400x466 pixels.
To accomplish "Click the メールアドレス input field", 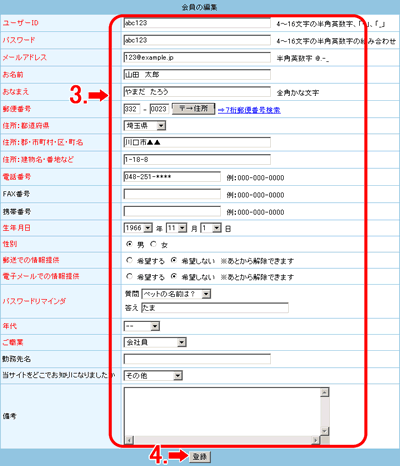I will tap(197, 58).
